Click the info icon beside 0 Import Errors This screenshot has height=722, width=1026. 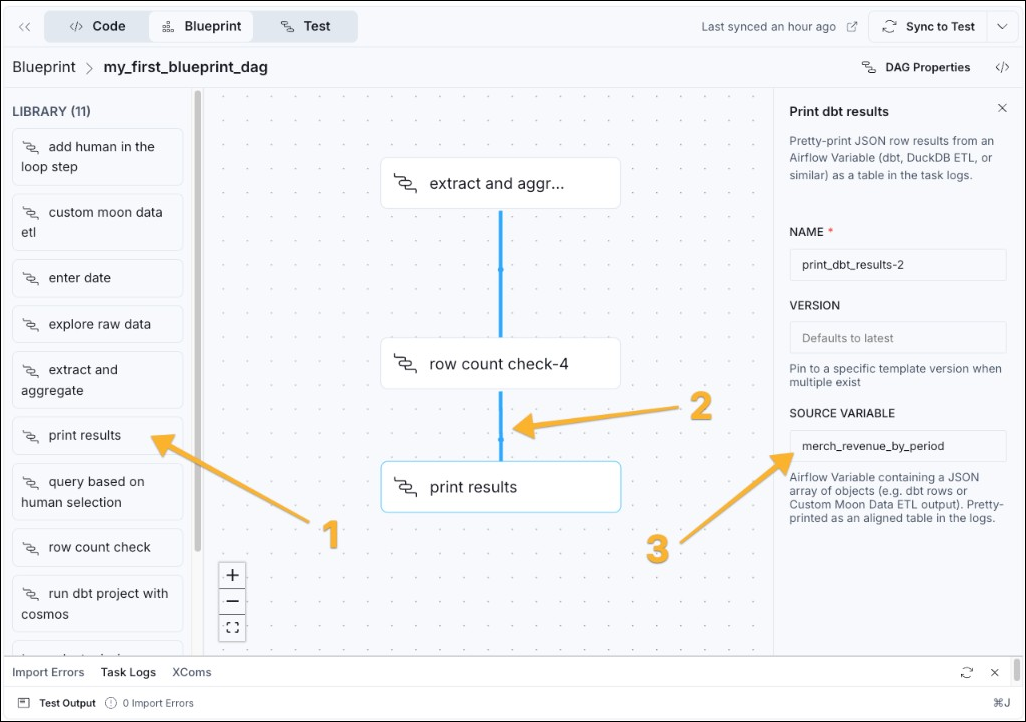click(x=113, y=703)
